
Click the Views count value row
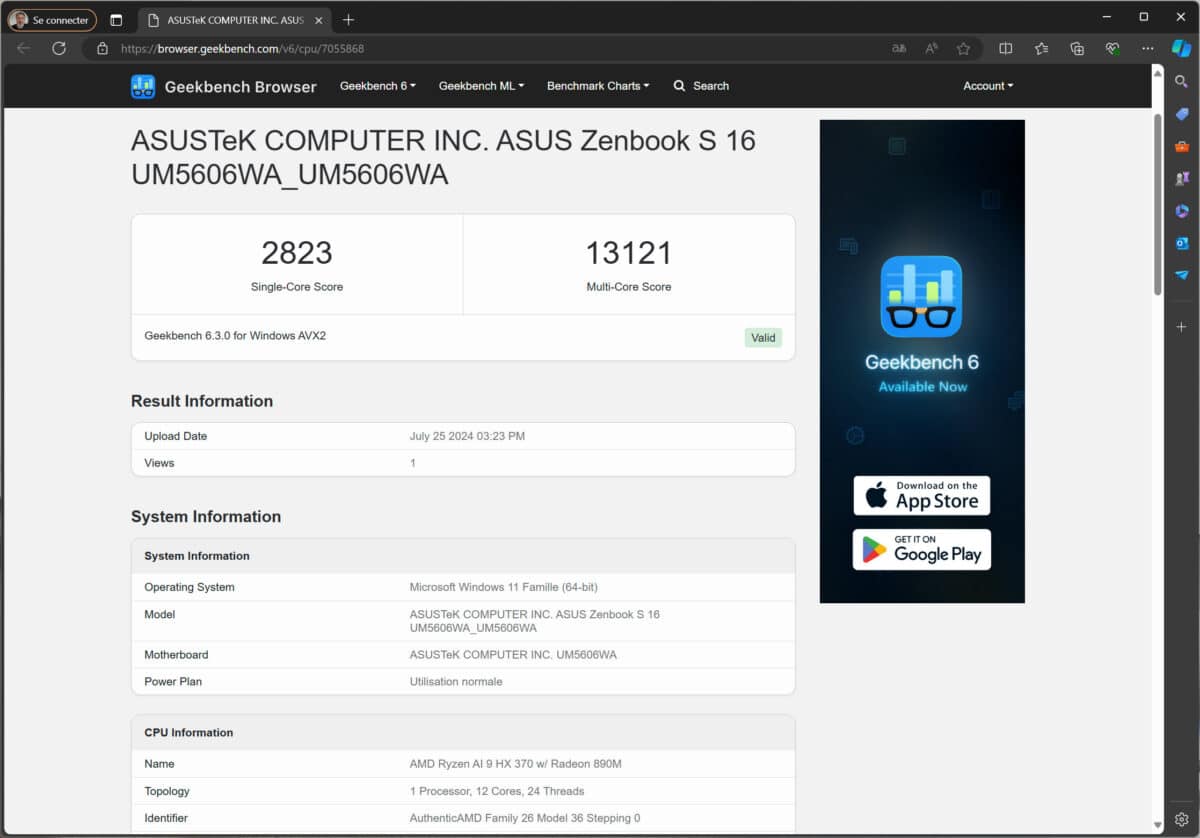coord(463,463)
